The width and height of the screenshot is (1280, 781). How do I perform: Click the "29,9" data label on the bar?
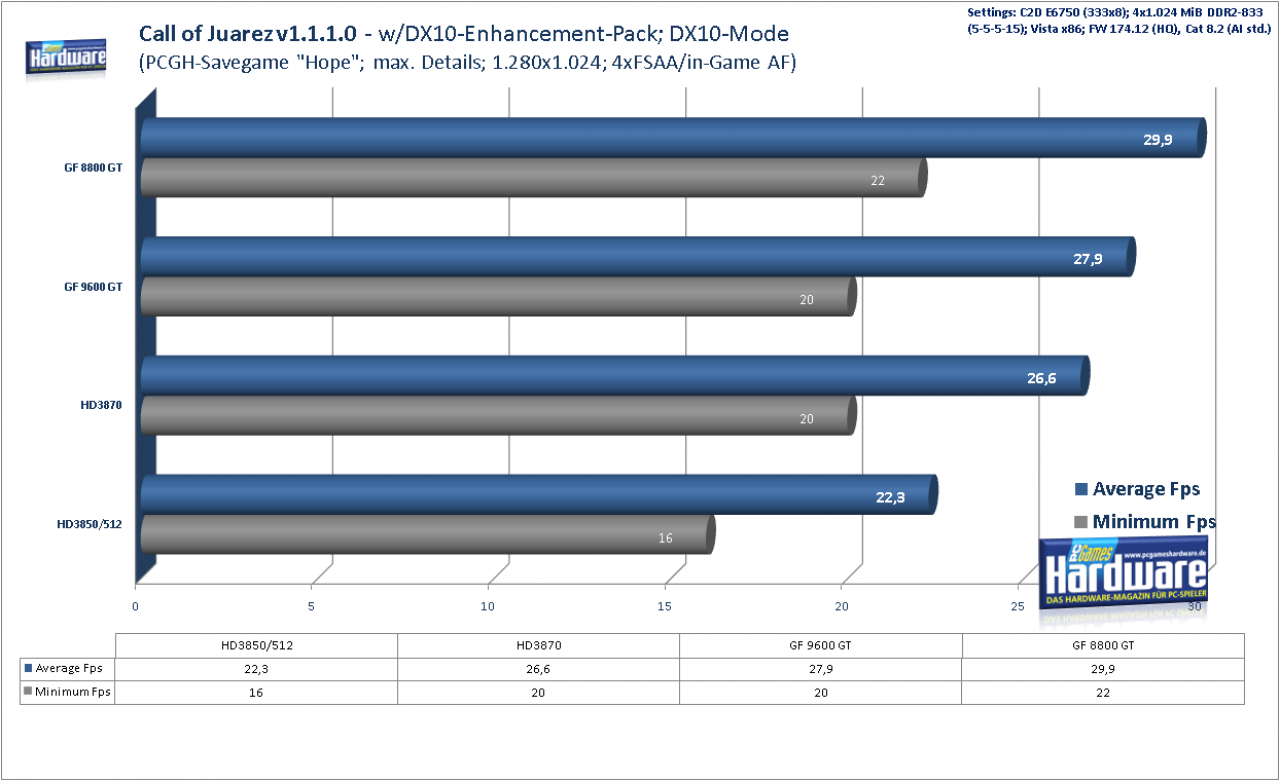[1158, 142]
